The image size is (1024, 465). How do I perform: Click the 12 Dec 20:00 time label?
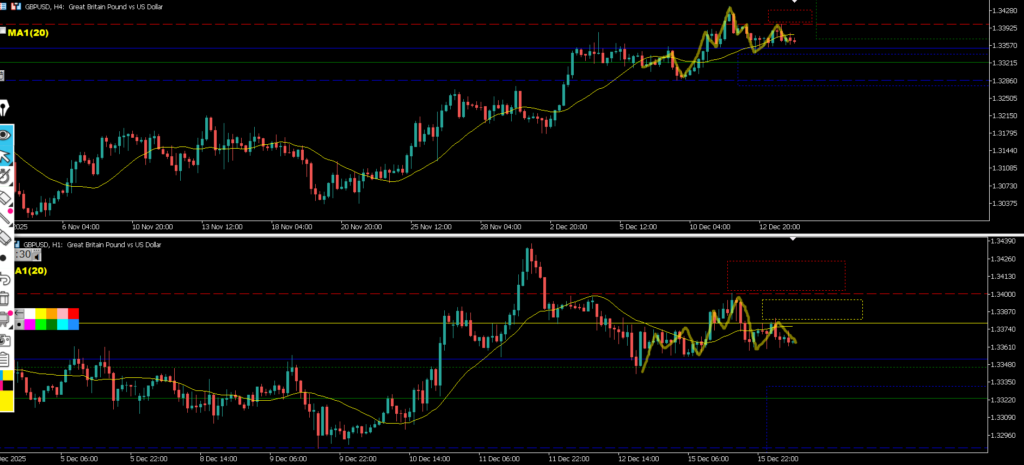(x=780, y=227)
